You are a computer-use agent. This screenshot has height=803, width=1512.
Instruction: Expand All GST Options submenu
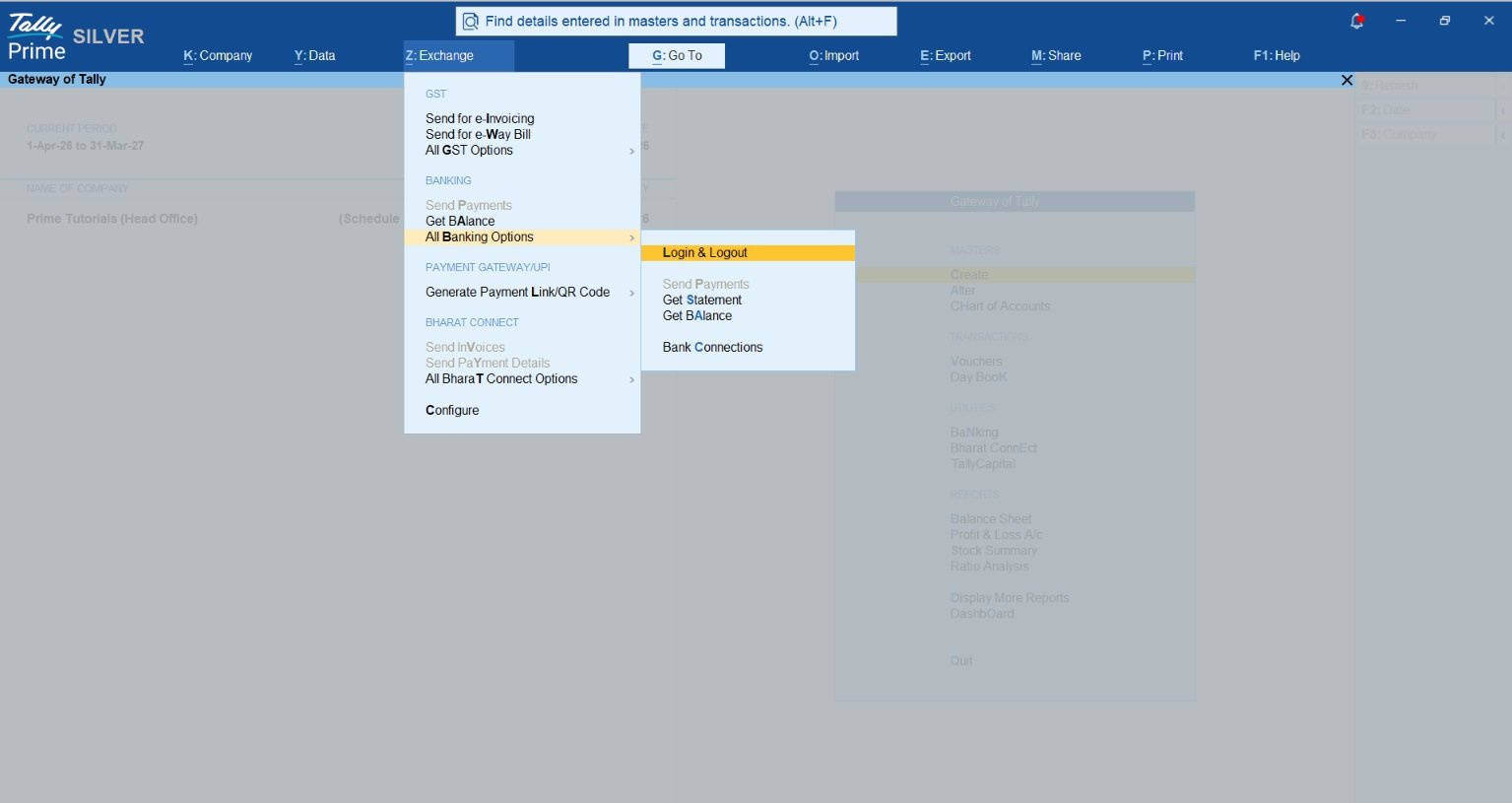(522, 151)
